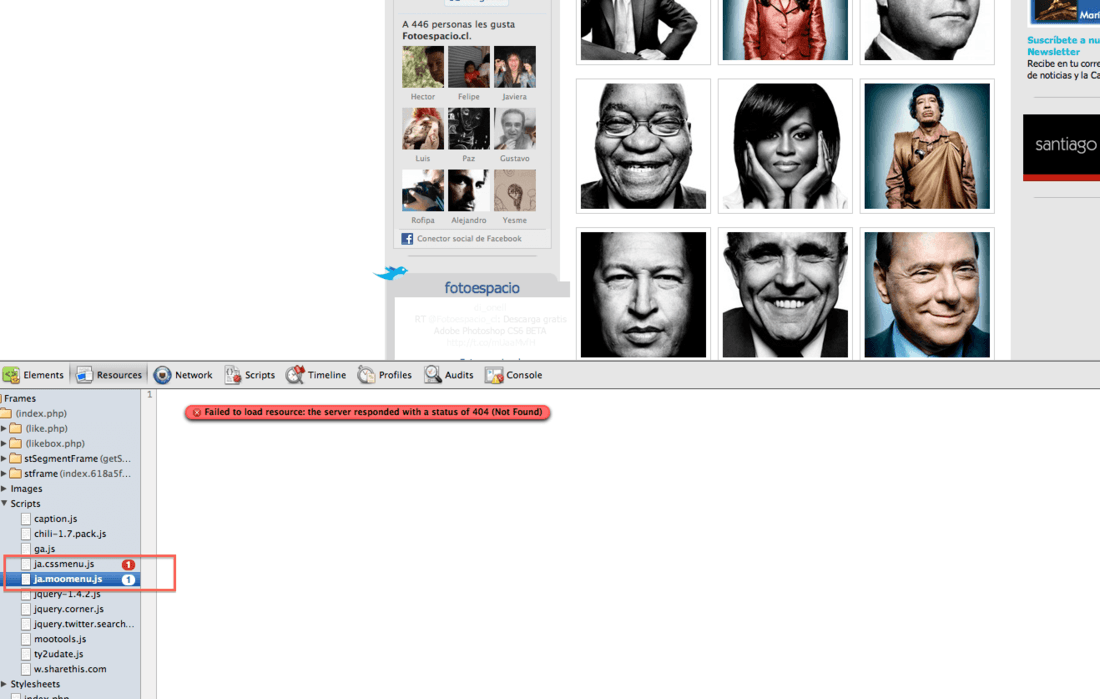Click the Audits tab label
The height and width of the screenshot is (699, 1100).
point(459,375)
